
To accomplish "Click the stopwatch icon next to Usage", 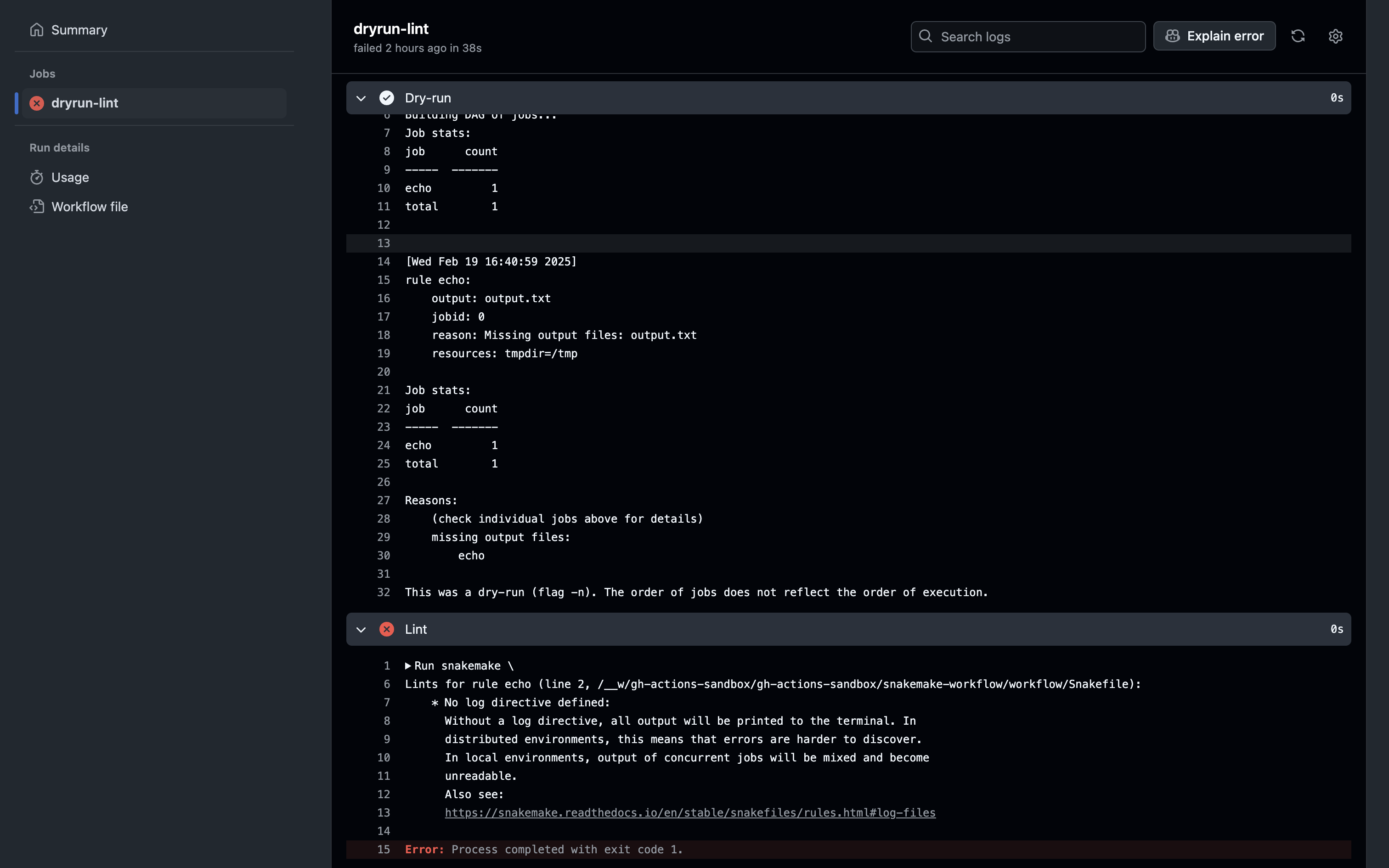I will pos(37,177).
